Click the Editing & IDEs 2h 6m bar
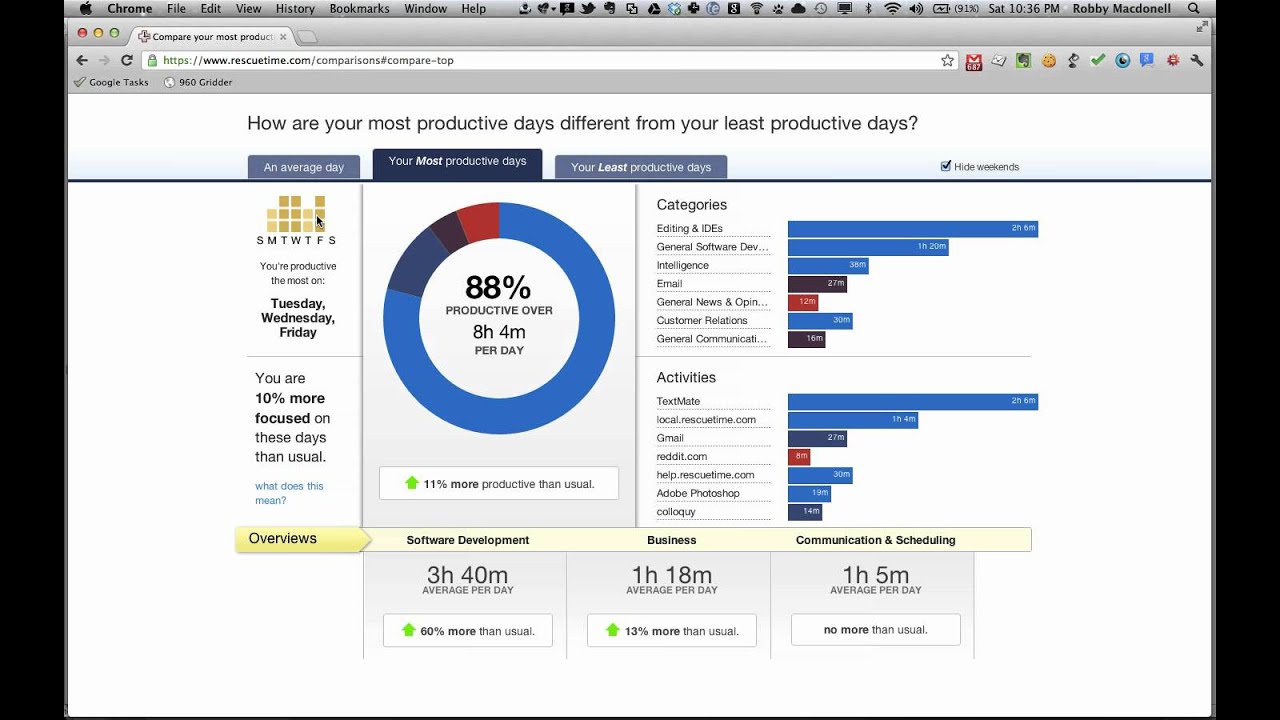This screenshot has height=720, width=1280. (912, 228)
